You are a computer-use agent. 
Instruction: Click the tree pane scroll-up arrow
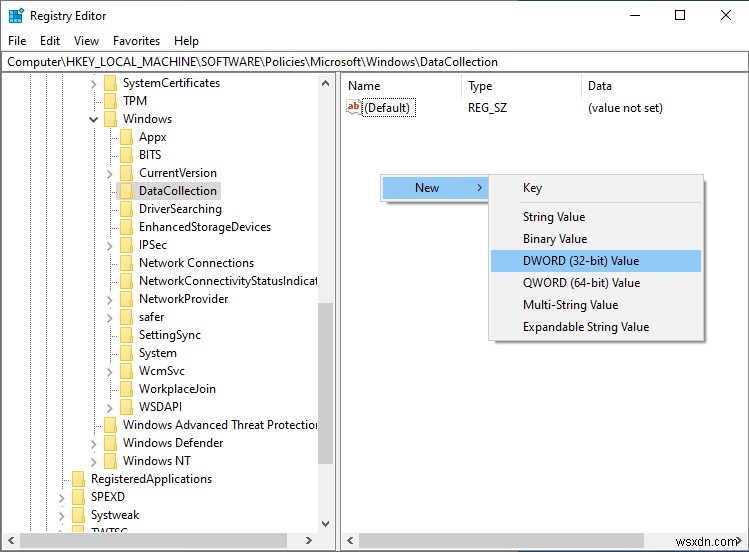coord(326,83)
